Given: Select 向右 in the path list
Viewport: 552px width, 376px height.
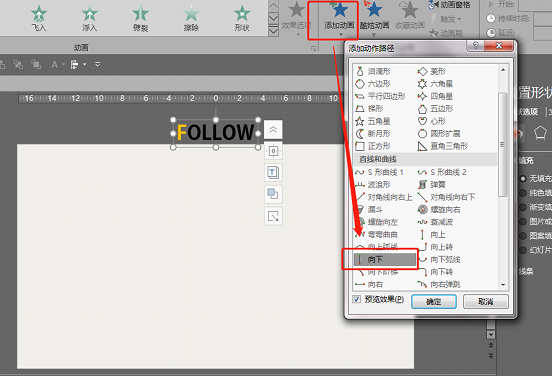Looking at the screenshot, I should coord(369,284).
